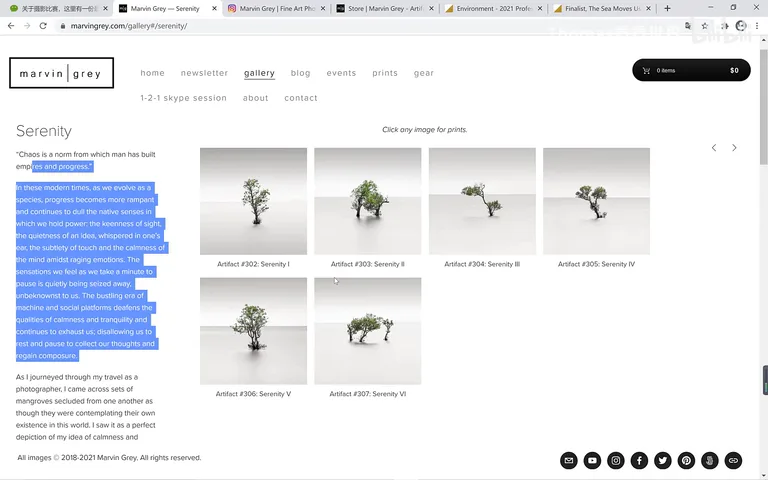Open the Instagram social icon
Screen dimensions: 768x480
point(616,460)
